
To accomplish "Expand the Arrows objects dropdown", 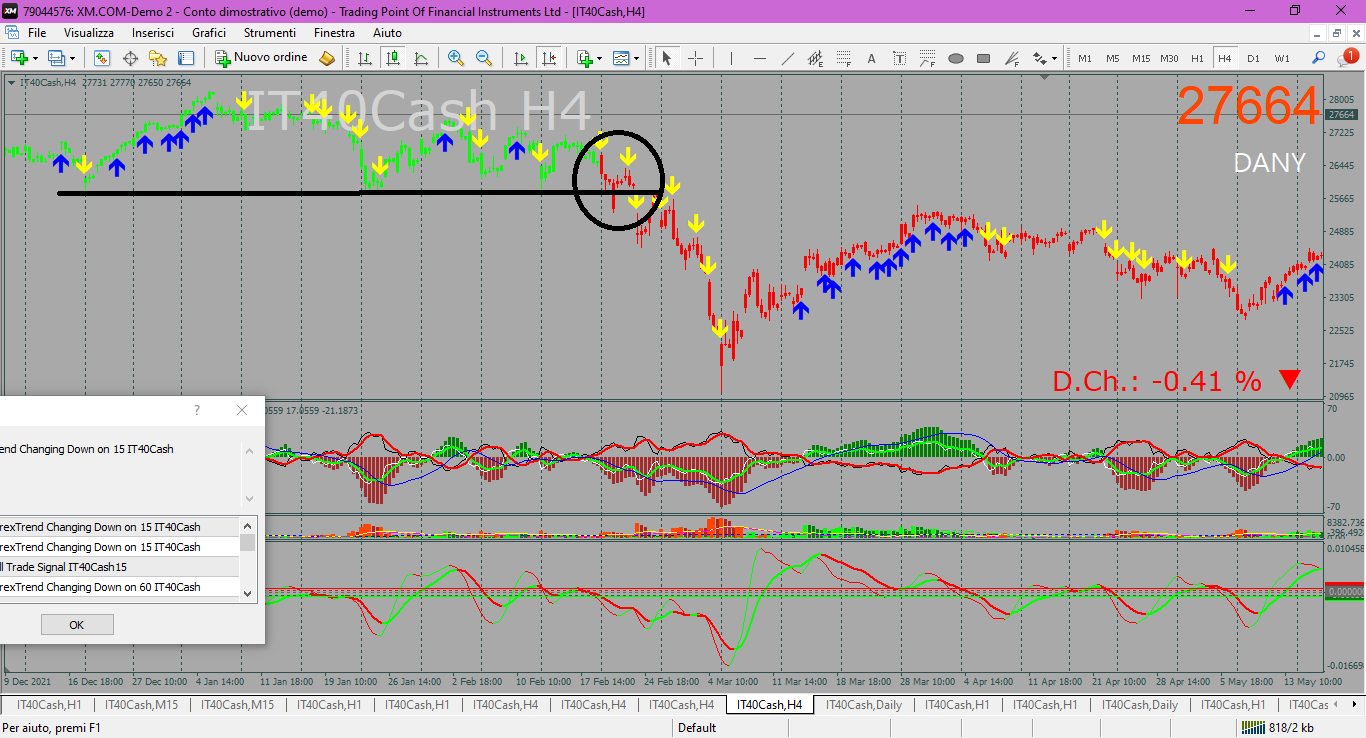I will 1054,58.
